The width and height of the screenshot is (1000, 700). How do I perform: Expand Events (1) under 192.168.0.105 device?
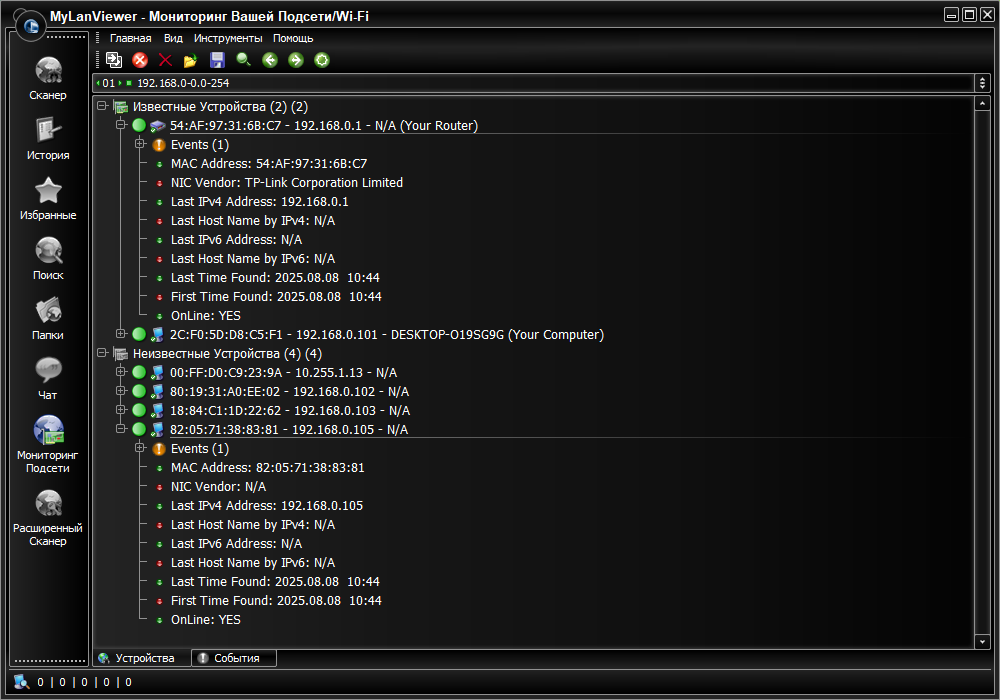(x=140, y=448)
